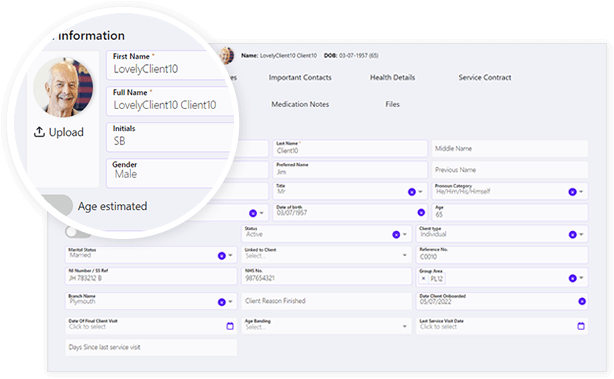Open the Medication Notes tab
The height and width of the screenshot is (379, 614).
coord(300,104)
